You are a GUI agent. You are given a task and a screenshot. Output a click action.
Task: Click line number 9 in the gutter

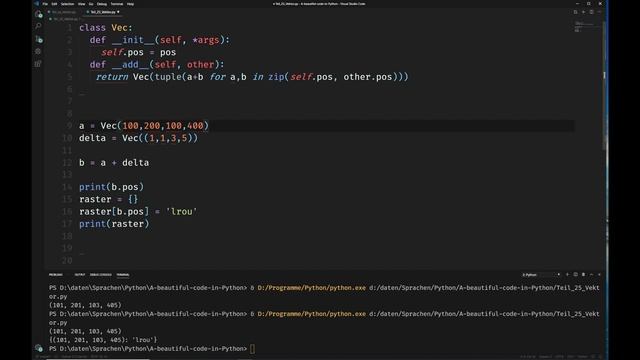[69, 126]
